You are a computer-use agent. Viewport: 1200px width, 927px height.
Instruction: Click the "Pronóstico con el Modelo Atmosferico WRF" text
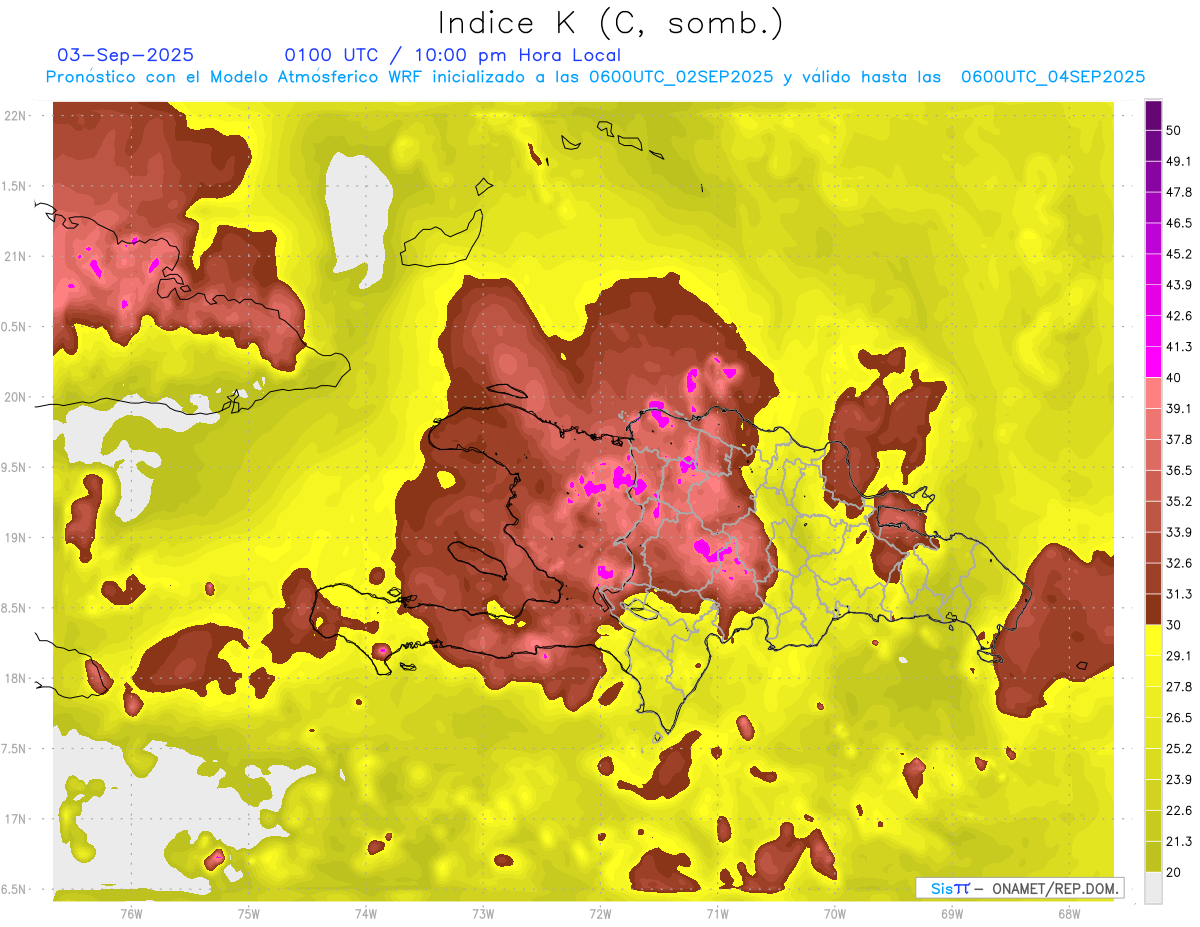(x=233, y=77)
